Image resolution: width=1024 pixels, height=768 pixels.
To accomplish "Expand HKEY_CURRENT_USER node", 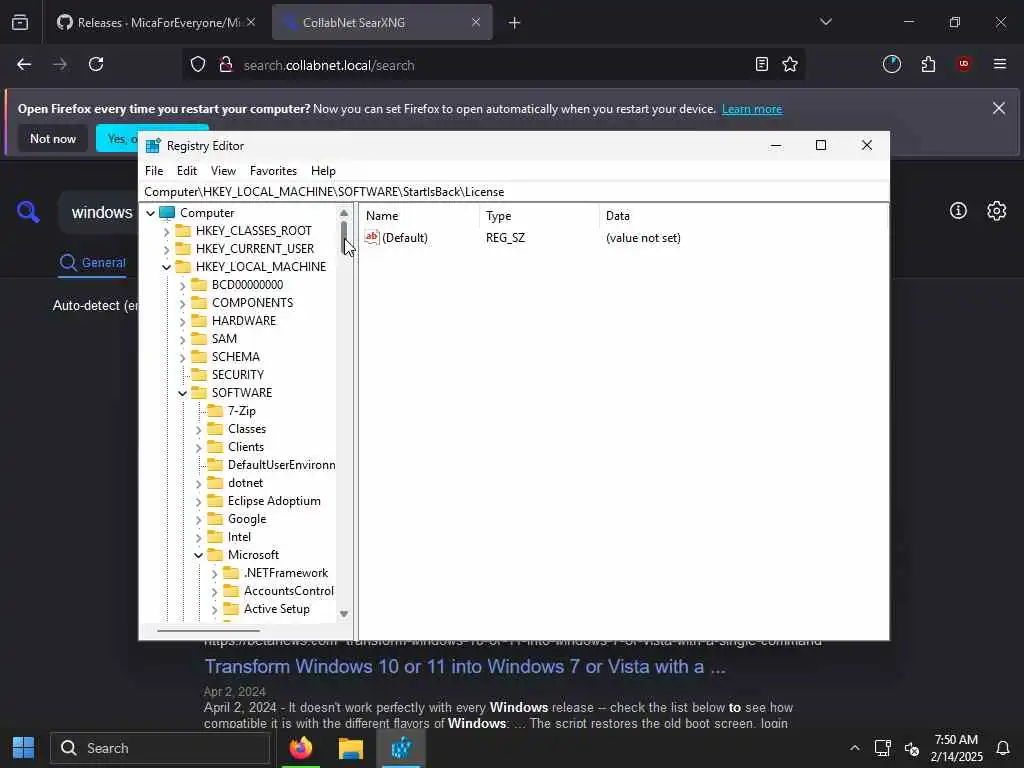I will [167, 249].
